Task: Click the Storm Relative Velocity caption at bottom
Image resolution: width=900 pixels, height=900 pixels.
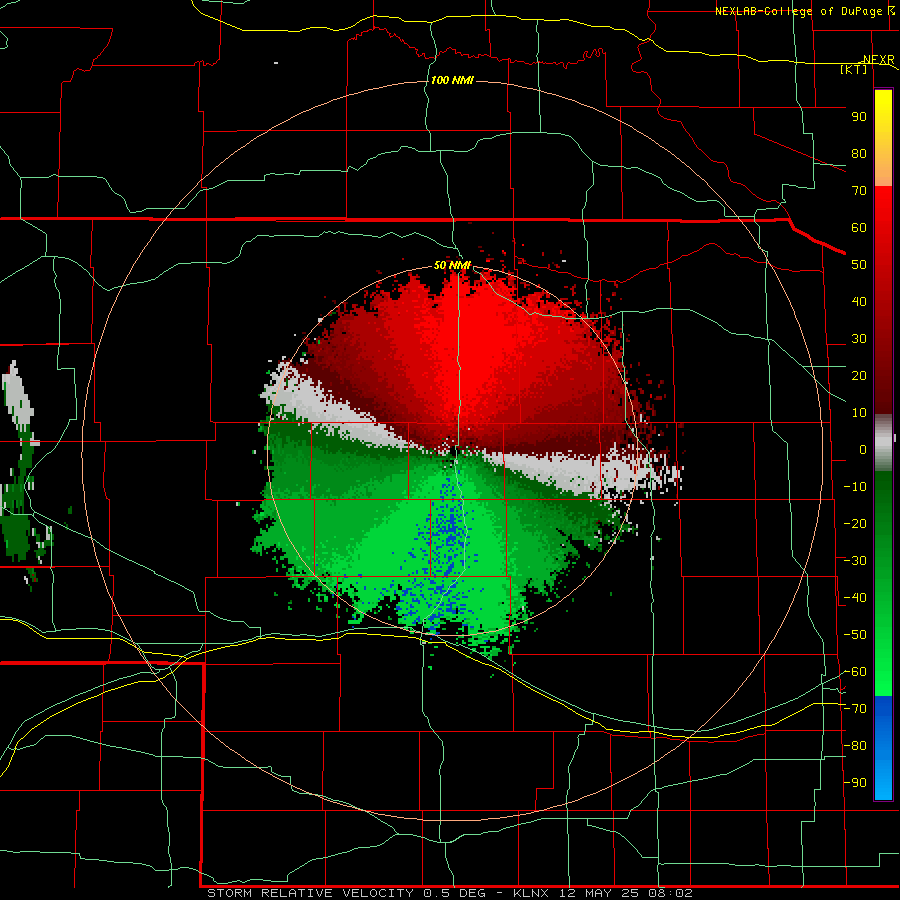Action: 449,893
